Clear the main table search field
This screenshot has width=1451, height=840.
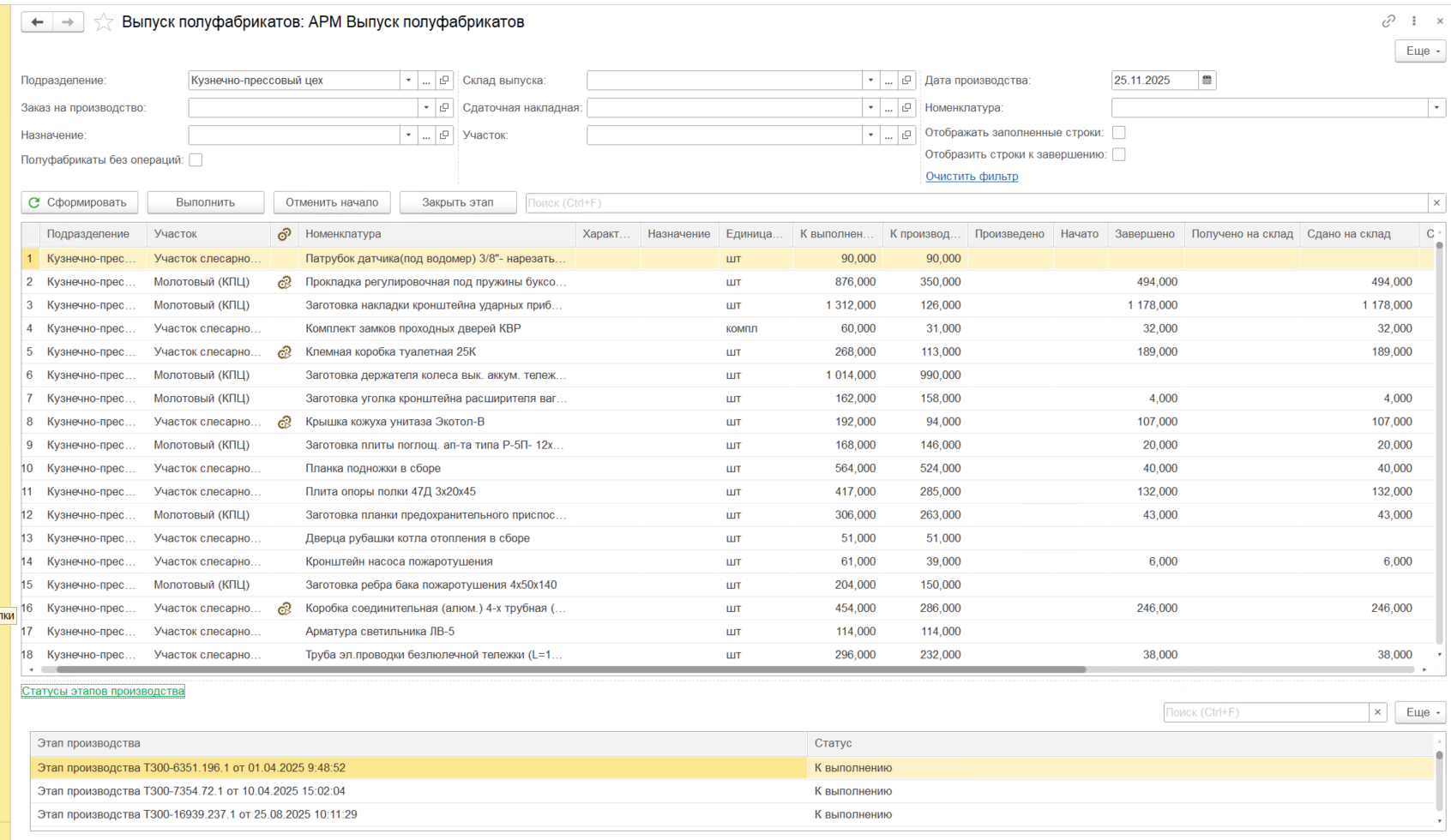click(x=1436, y=203)
